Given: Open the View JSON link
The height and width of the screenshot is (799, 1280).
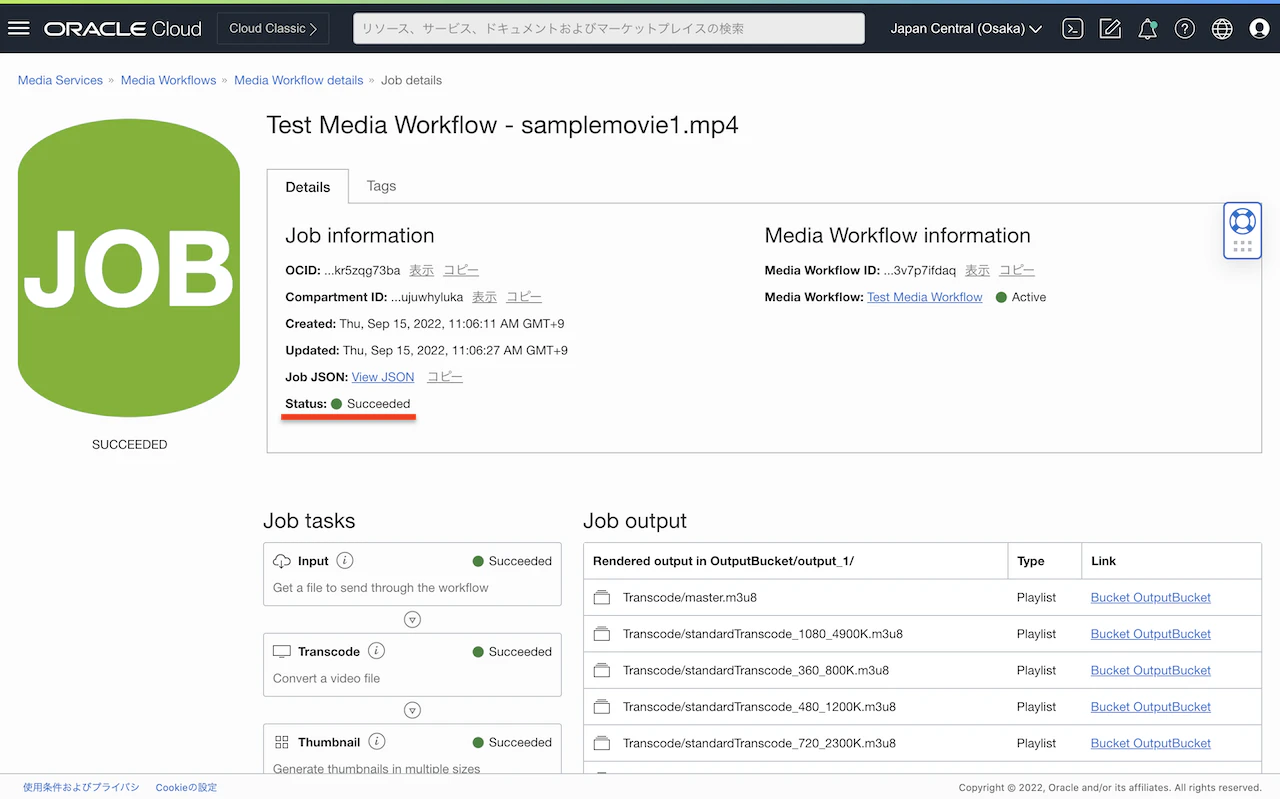Looking at the screenshot, I should click(383, 377).
